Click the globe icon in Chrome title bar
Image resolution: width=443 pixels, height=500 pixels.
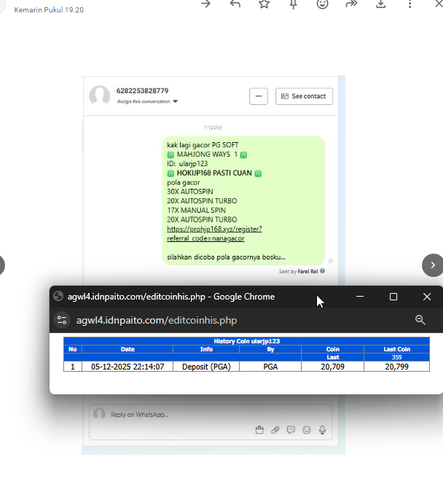58,296
